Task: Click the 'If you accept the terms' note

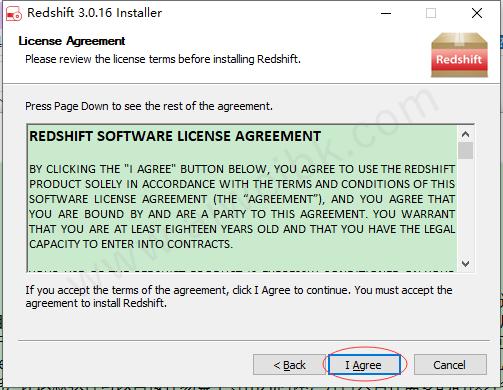Action: point(239,297)
